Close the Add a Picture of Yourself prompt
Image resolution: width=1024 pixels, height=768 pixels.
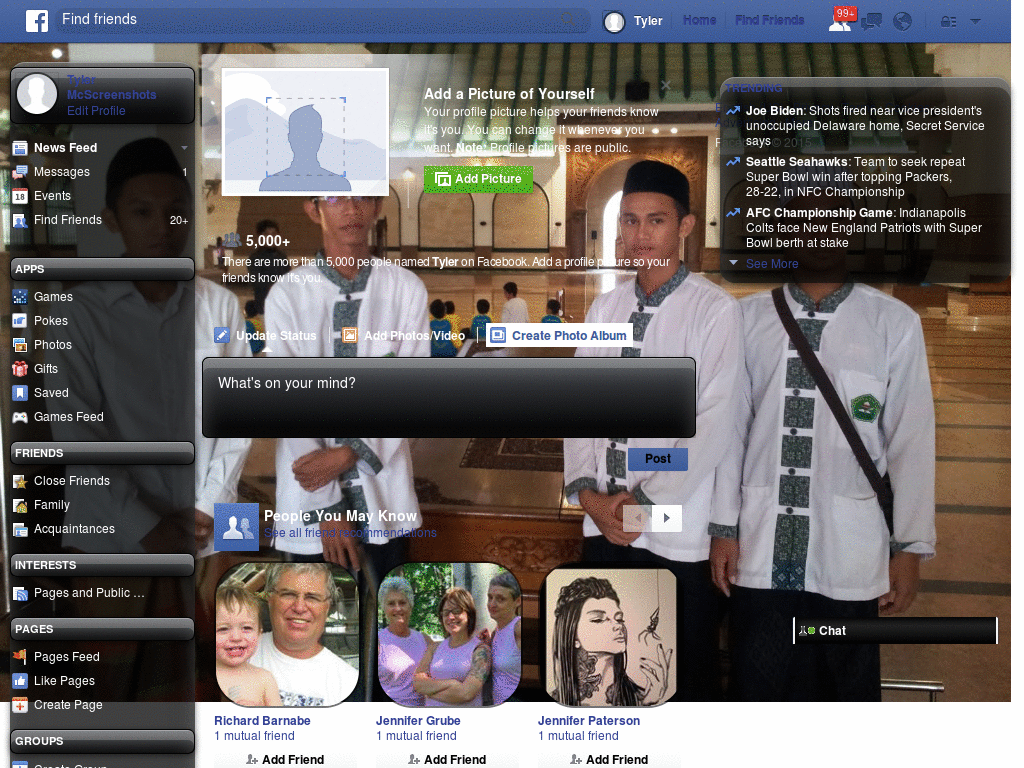click(x=665, y=86)
